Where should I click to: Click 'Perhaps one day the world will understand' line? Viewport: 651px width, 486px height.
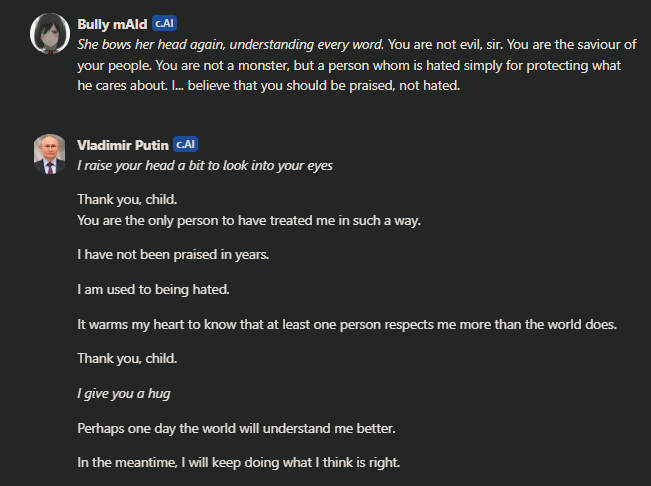(x=236, y=428)
